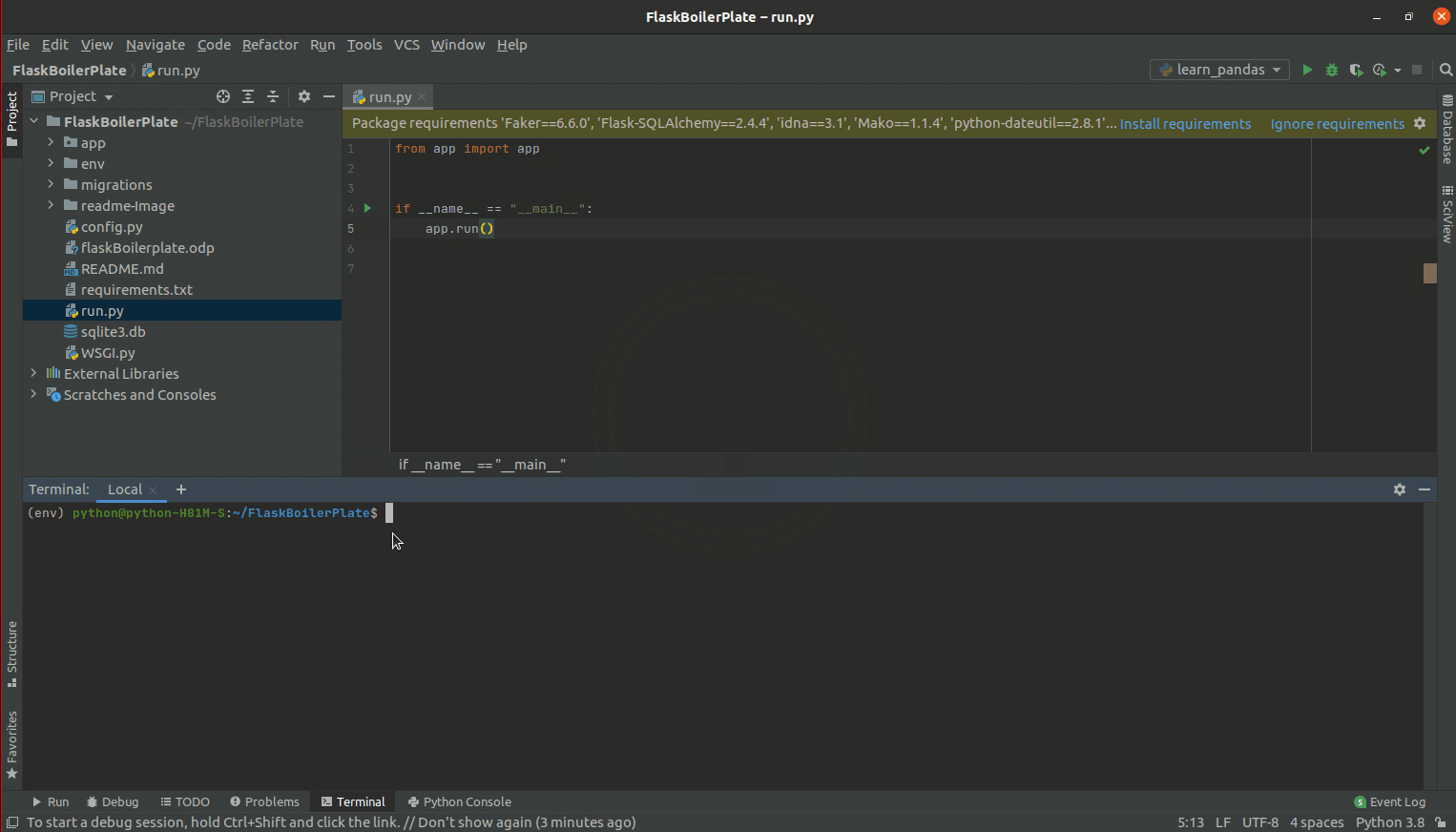Open the TODO tool window button

coord(185,801)
